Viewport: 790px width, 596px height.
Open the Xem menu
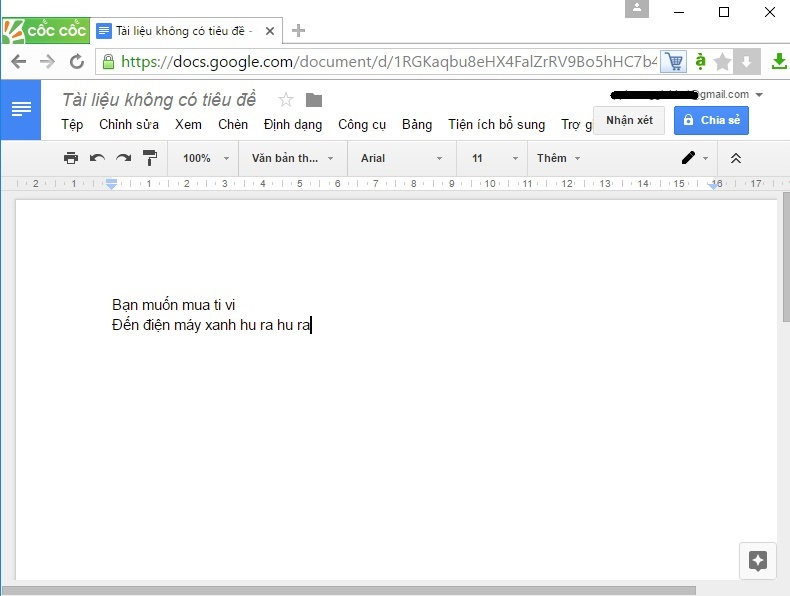[x=188, y=124]
